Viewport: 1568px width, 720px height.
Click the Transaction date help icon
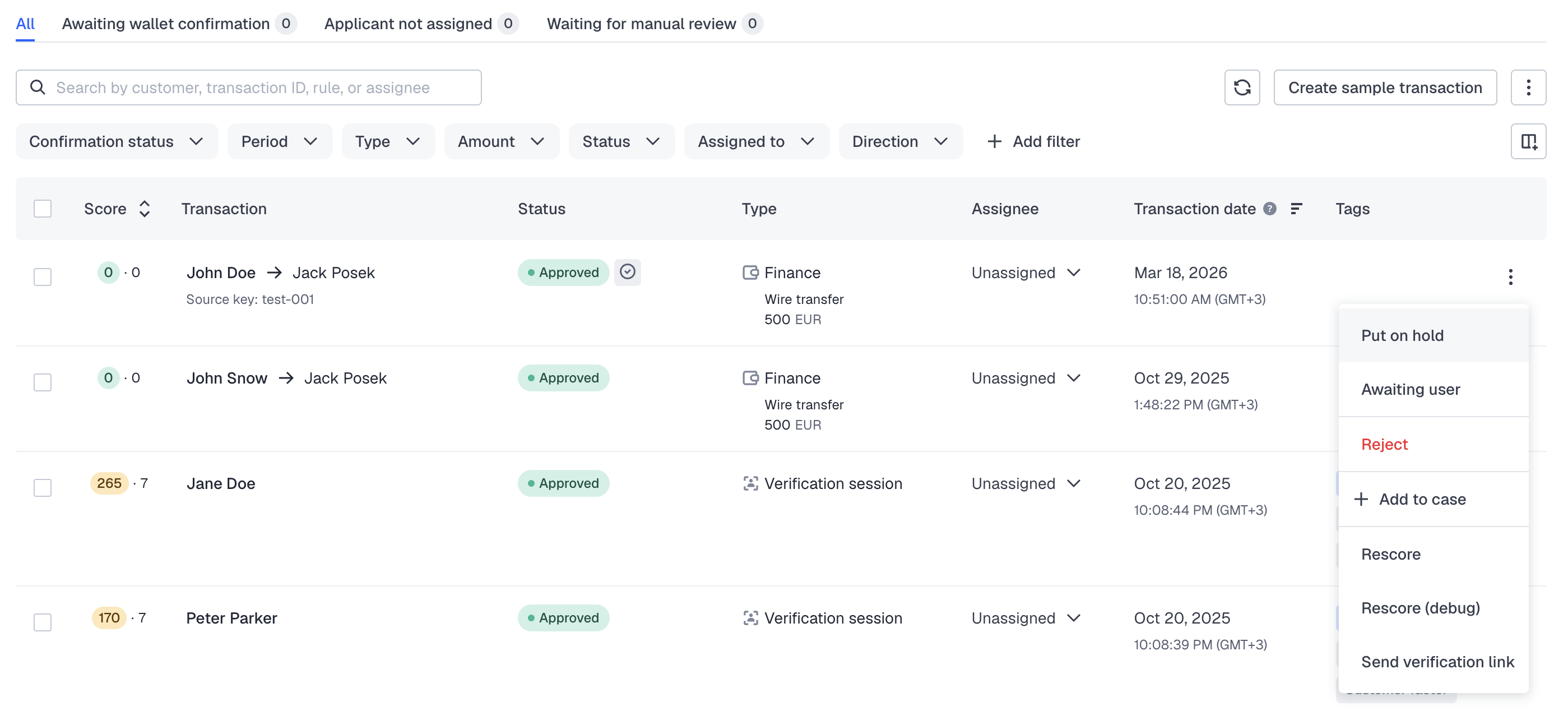1269,209
